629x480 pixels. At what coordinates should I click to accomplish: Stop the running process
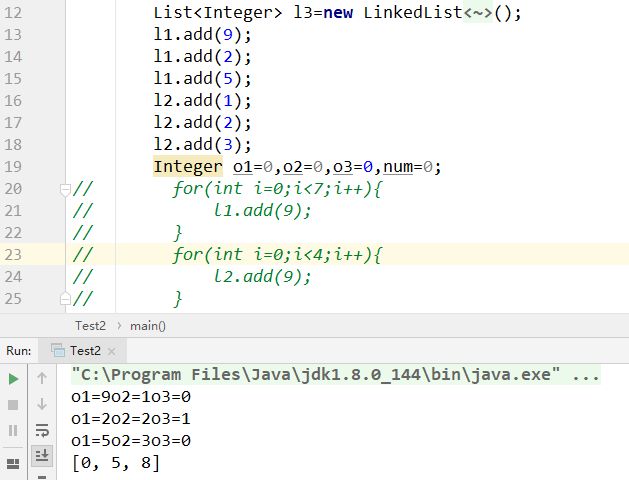point(13,405)
